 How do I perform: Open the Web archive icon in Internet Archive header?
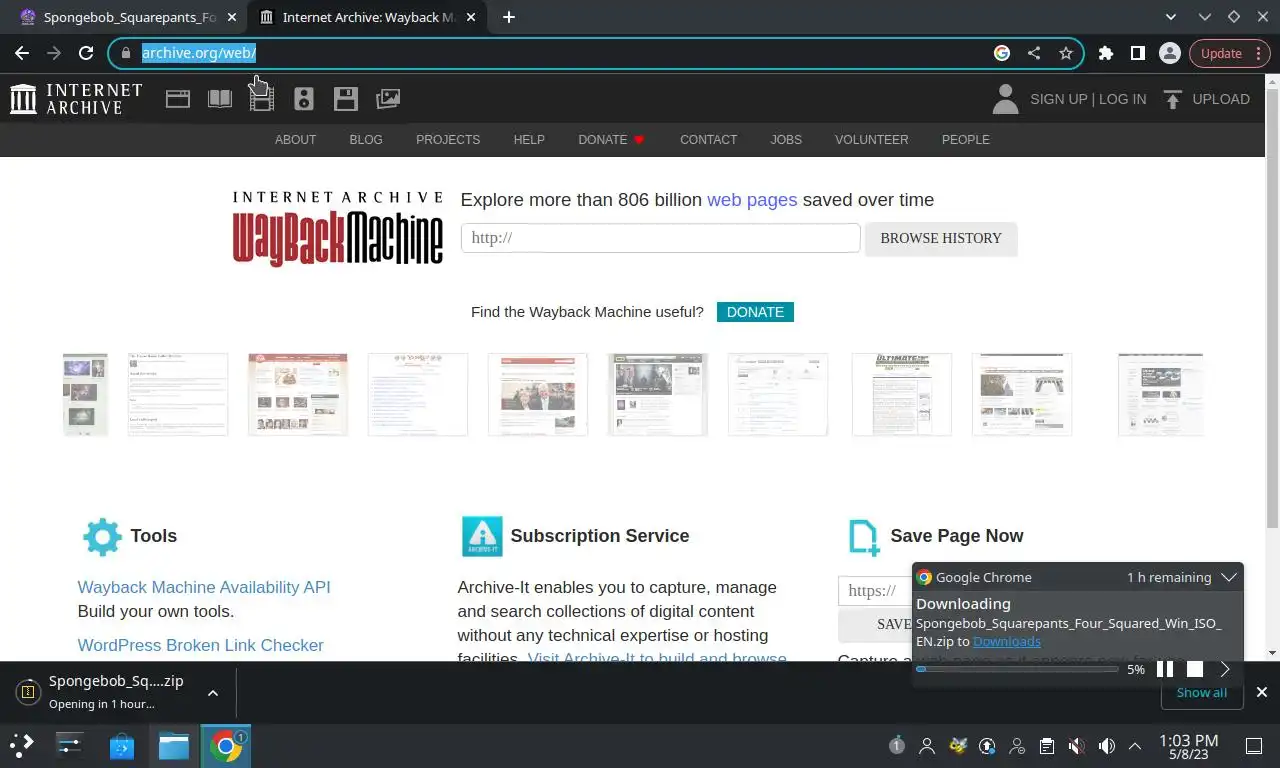click(178, 98)
